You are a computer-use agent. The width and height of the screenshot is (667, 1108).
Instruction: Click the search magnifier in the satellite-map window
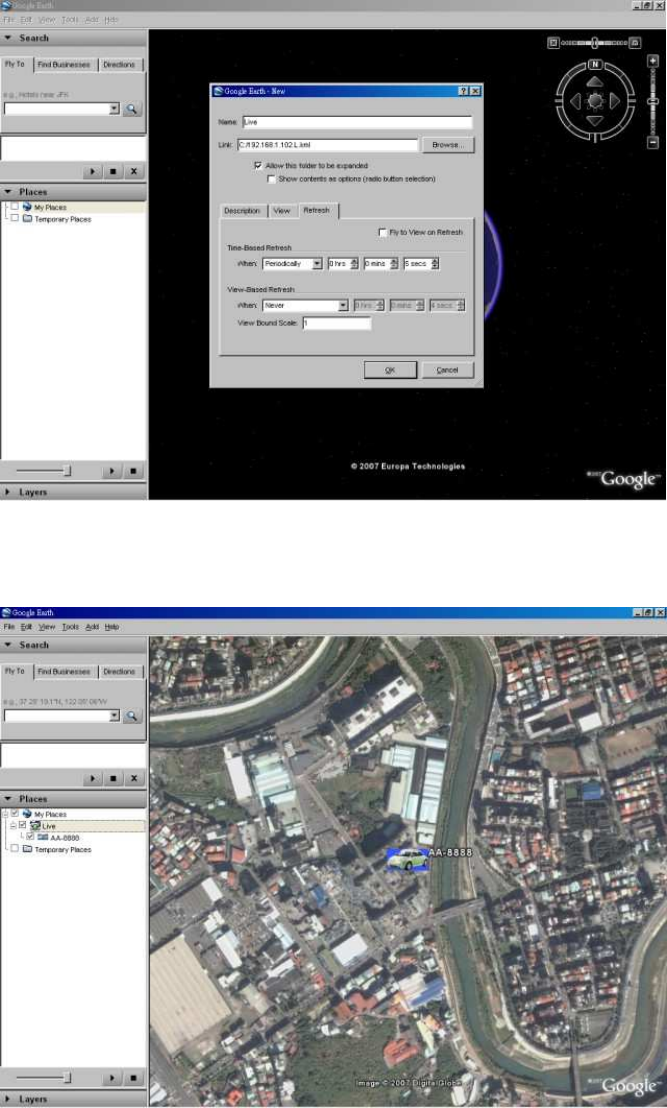point(131,716)
